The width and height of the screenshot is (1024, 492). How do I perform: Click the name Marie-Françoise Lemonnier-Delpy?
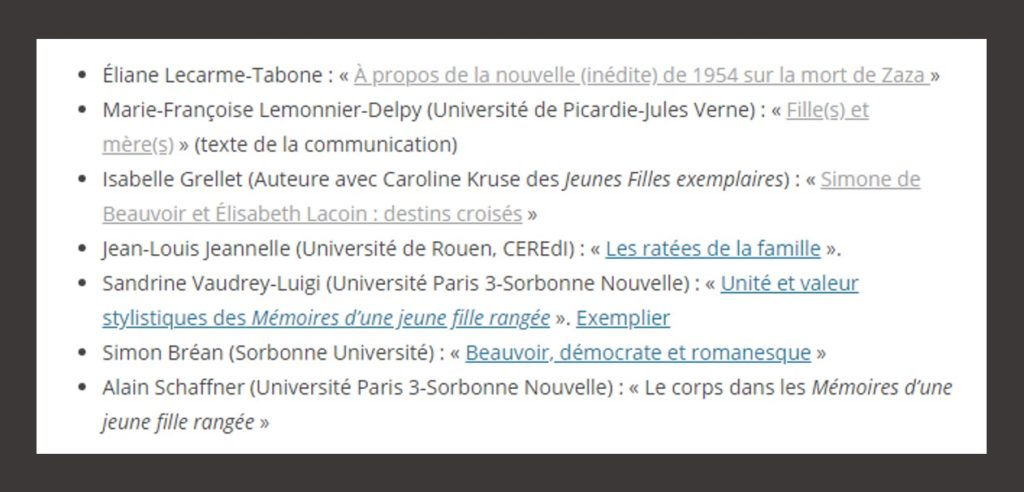[x=262, y=111]
